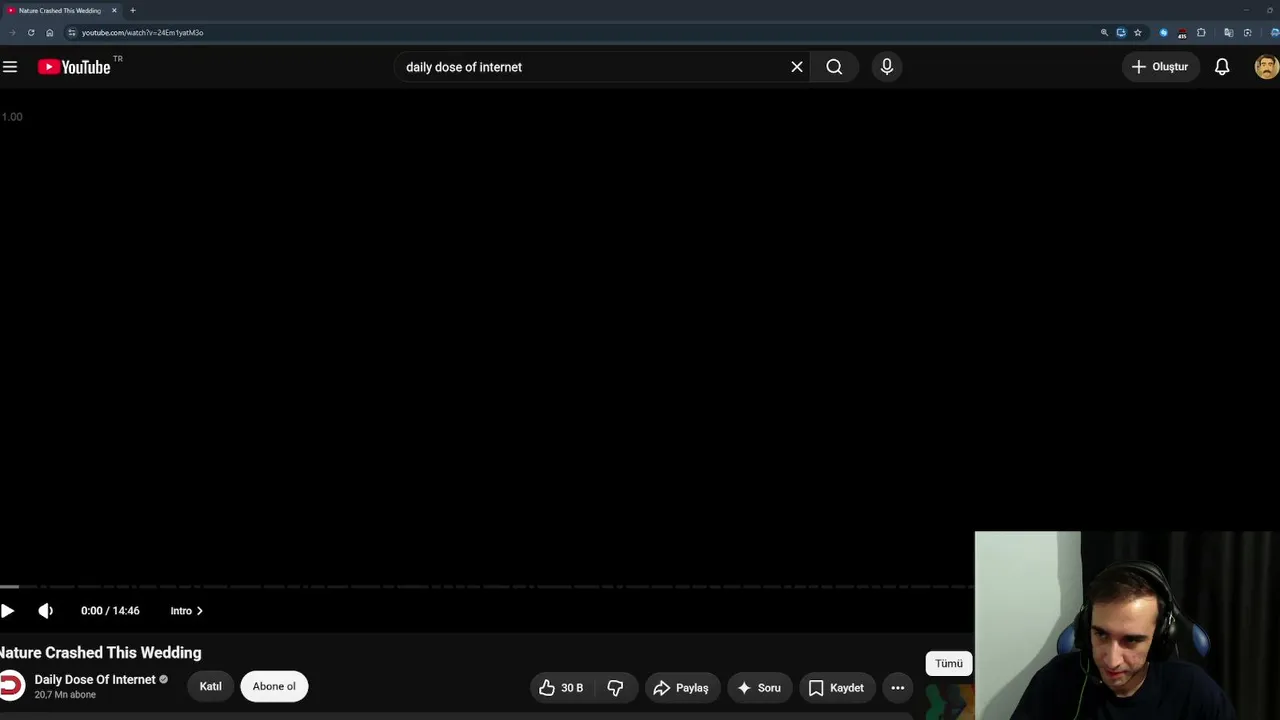The image size is (1280, 720).
Task: Open the notifications bell
Action: click(1222, 67)
